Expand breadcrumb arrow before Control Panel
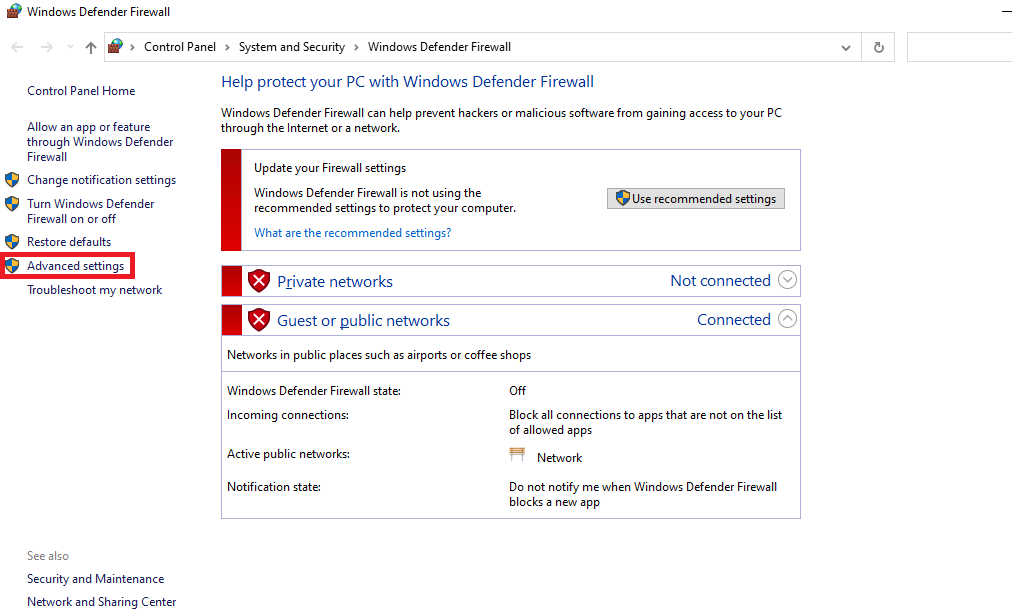The height and width of the screenshot is (613, 1012). click(132, 47)
